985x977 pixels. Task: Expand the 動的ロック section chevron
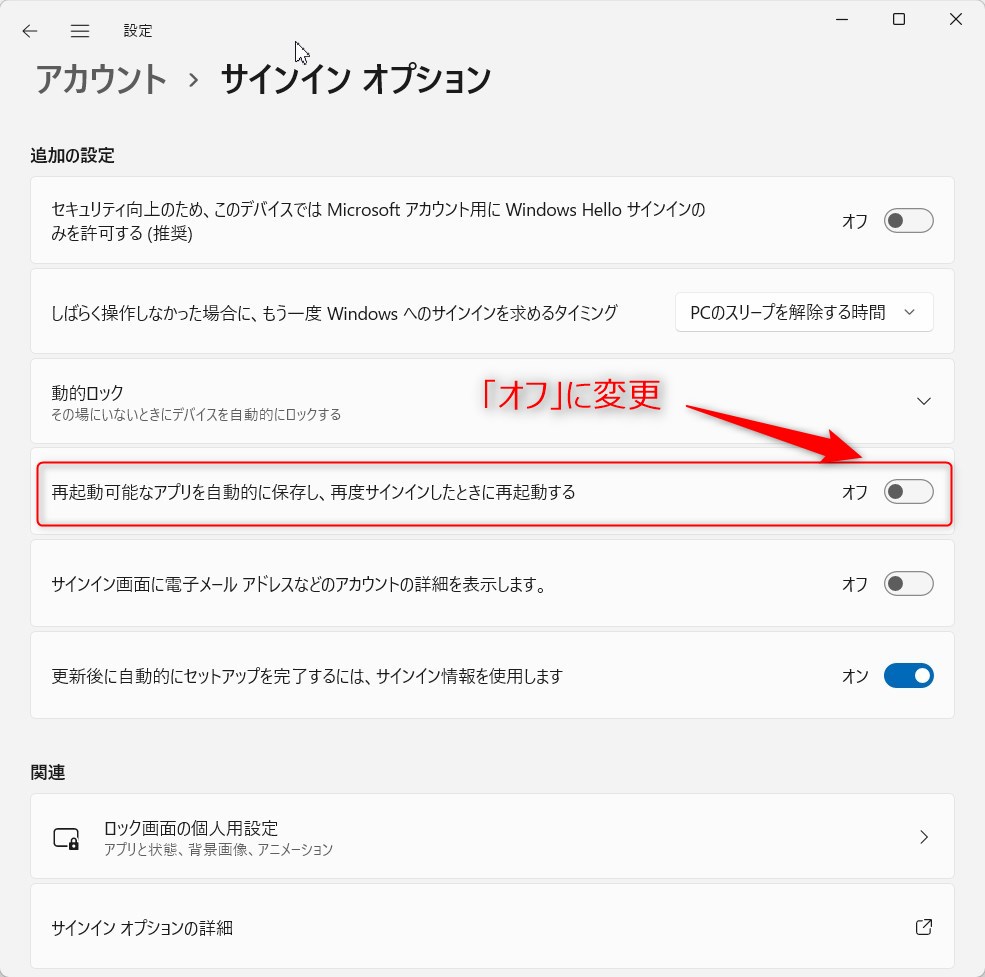923,401
